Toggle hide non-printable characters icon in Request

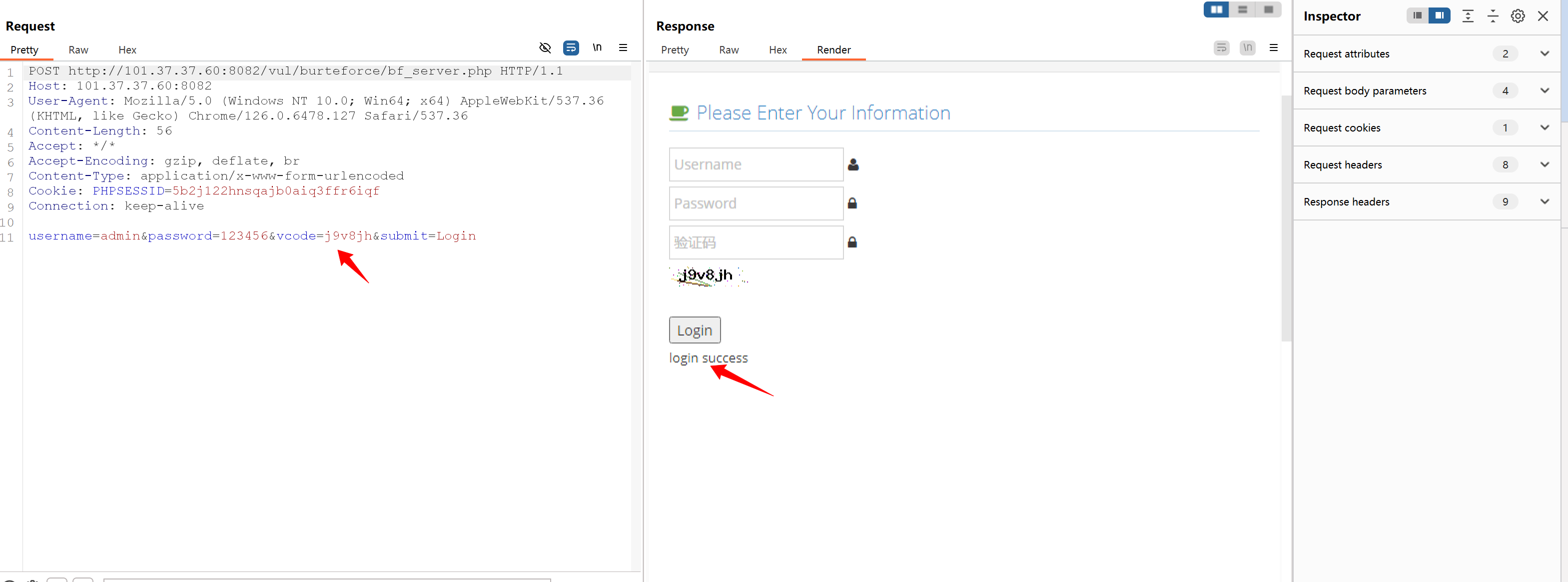click(x=545, y=47)
